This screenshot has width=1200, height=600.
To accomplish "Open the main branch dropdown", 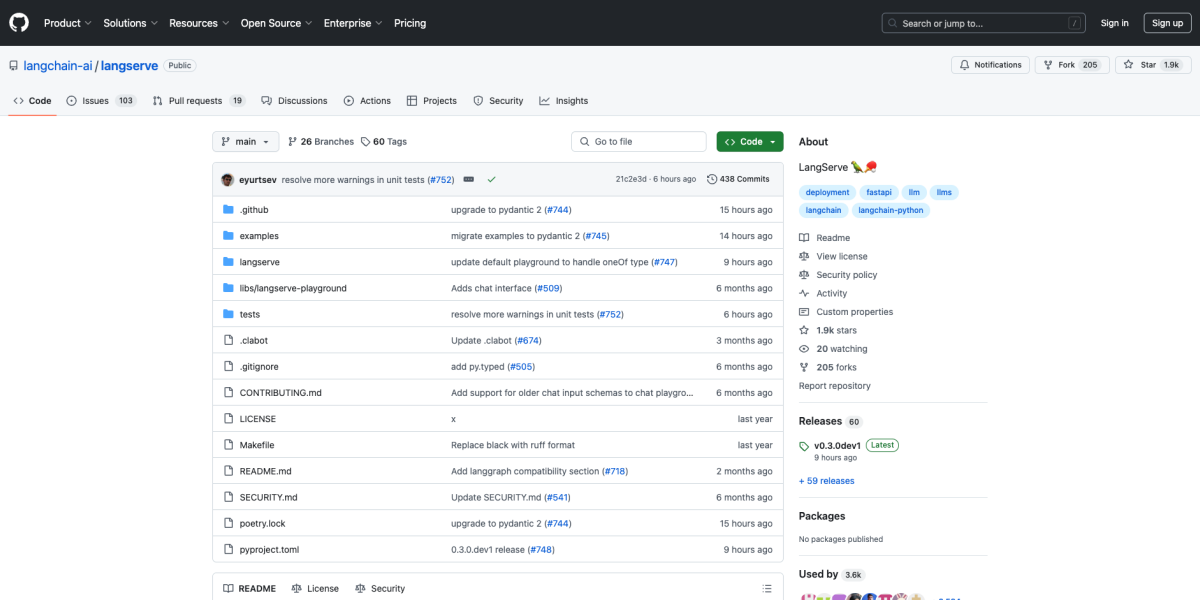I will 245,142.
